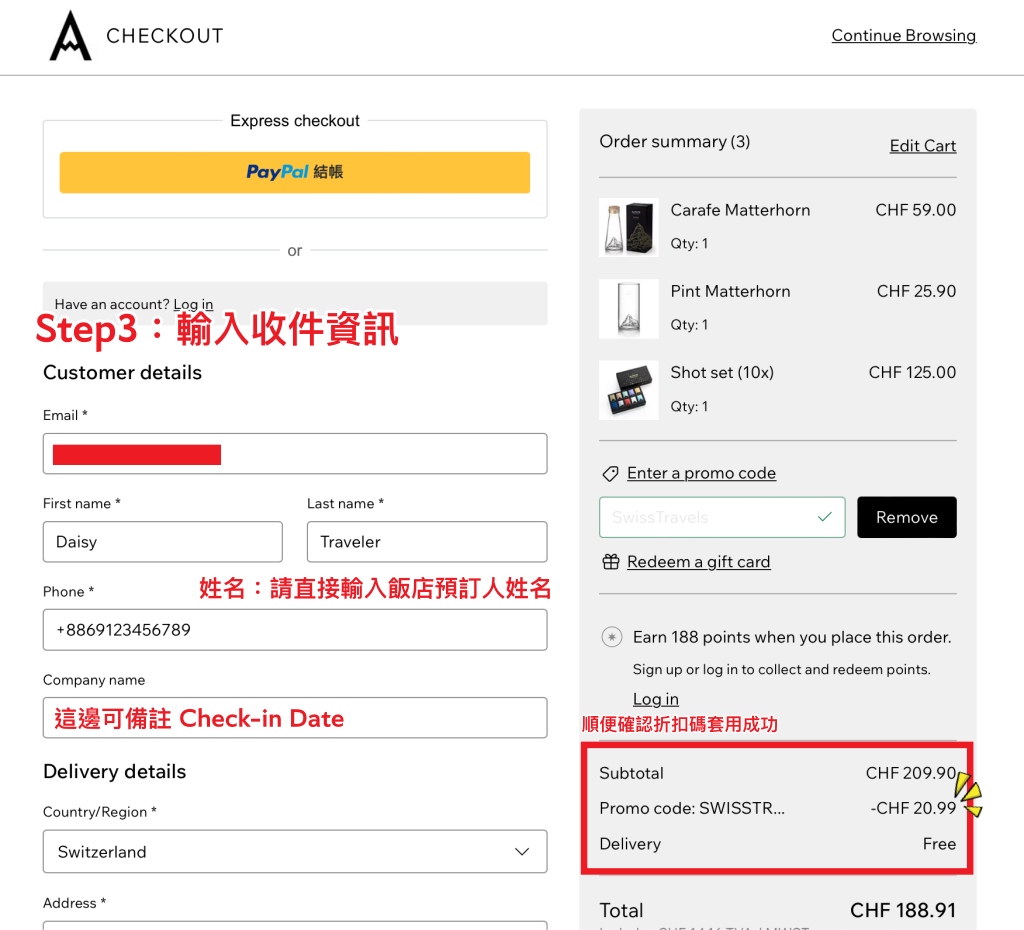Open the Redeem a gift card link
The width and height of the screenshot is (1024, 930).
pyautogui.click(x=699, y=562)
